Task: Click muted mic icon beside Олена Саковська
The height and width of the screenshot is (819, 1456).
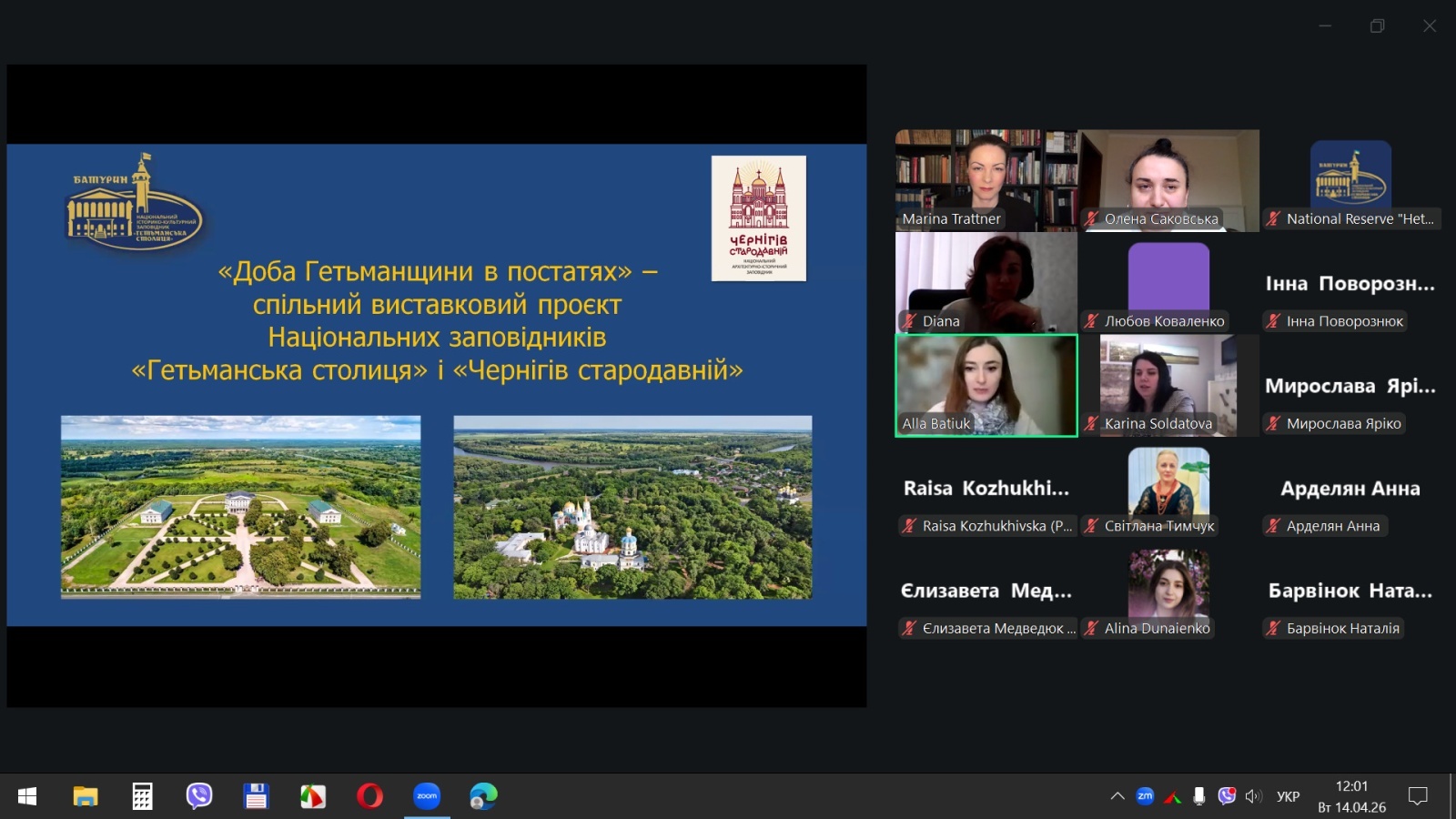Action: 1092,218
